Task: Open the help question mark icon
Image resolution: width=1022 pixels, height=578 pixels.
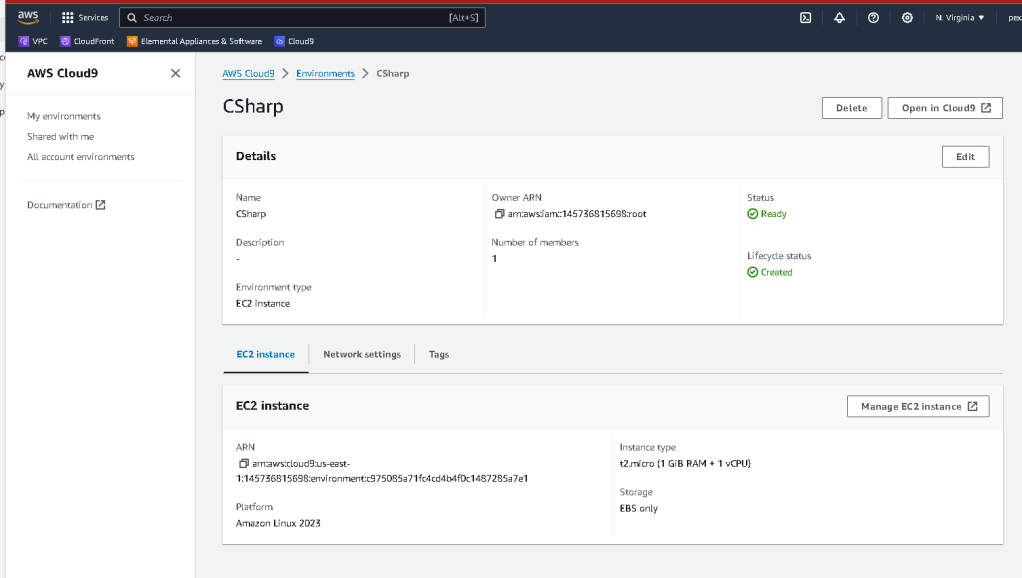Action: coord(873,18)
